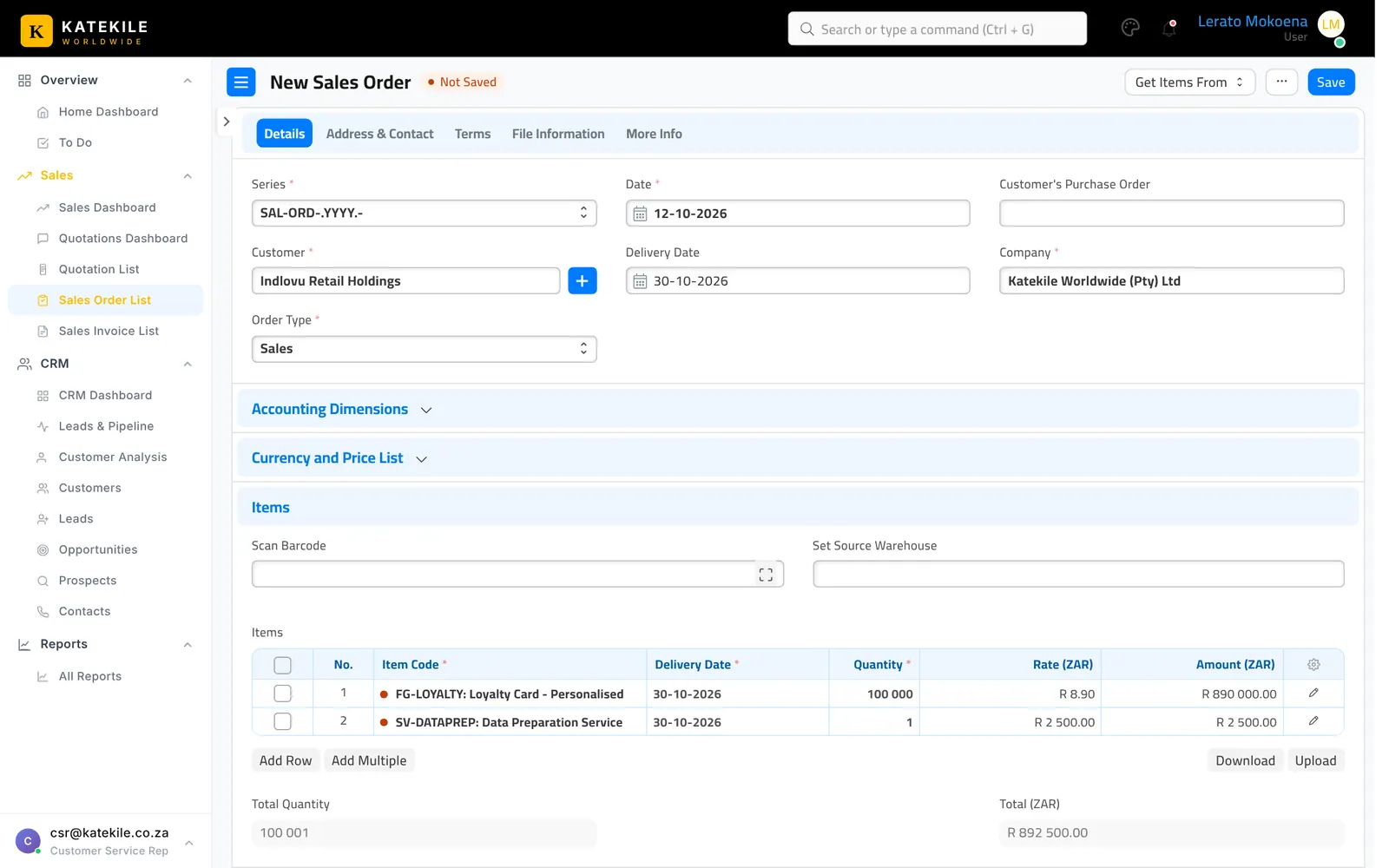Click Add Row button
The width and height of the screenshot is (1389, 868).
coord(286,760)
